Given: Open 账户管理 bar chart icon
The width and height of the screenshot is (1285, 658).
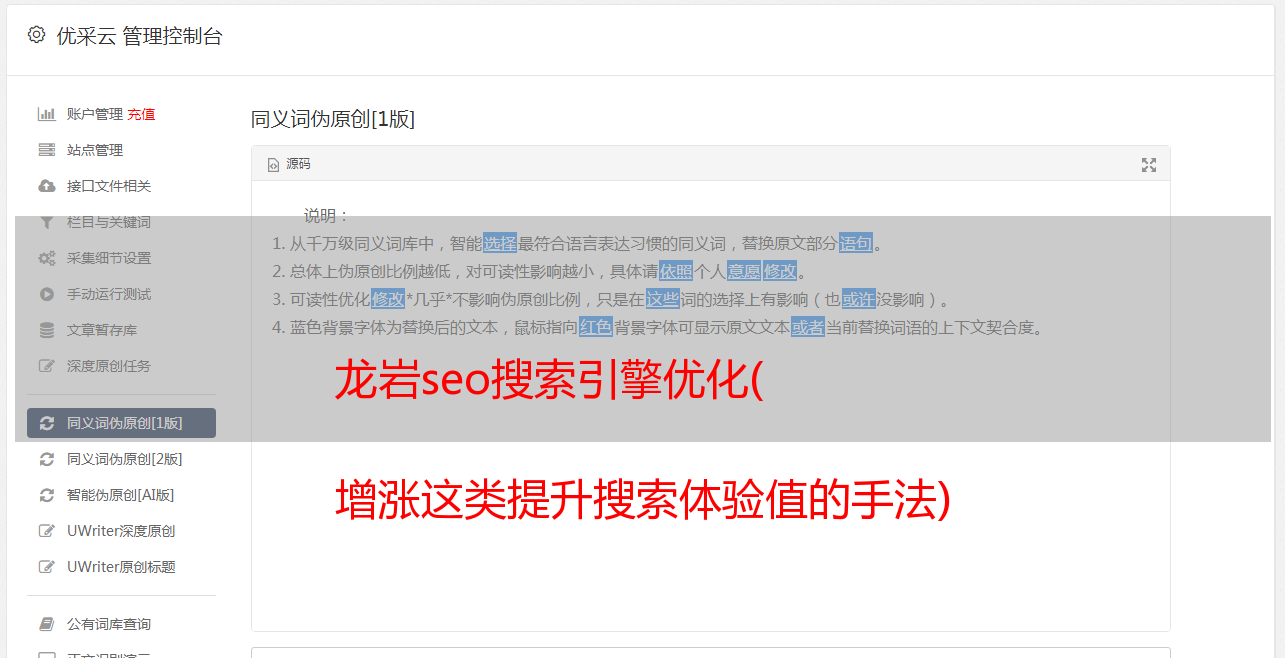Looking at the screenshot, I should tap(46, 114).
